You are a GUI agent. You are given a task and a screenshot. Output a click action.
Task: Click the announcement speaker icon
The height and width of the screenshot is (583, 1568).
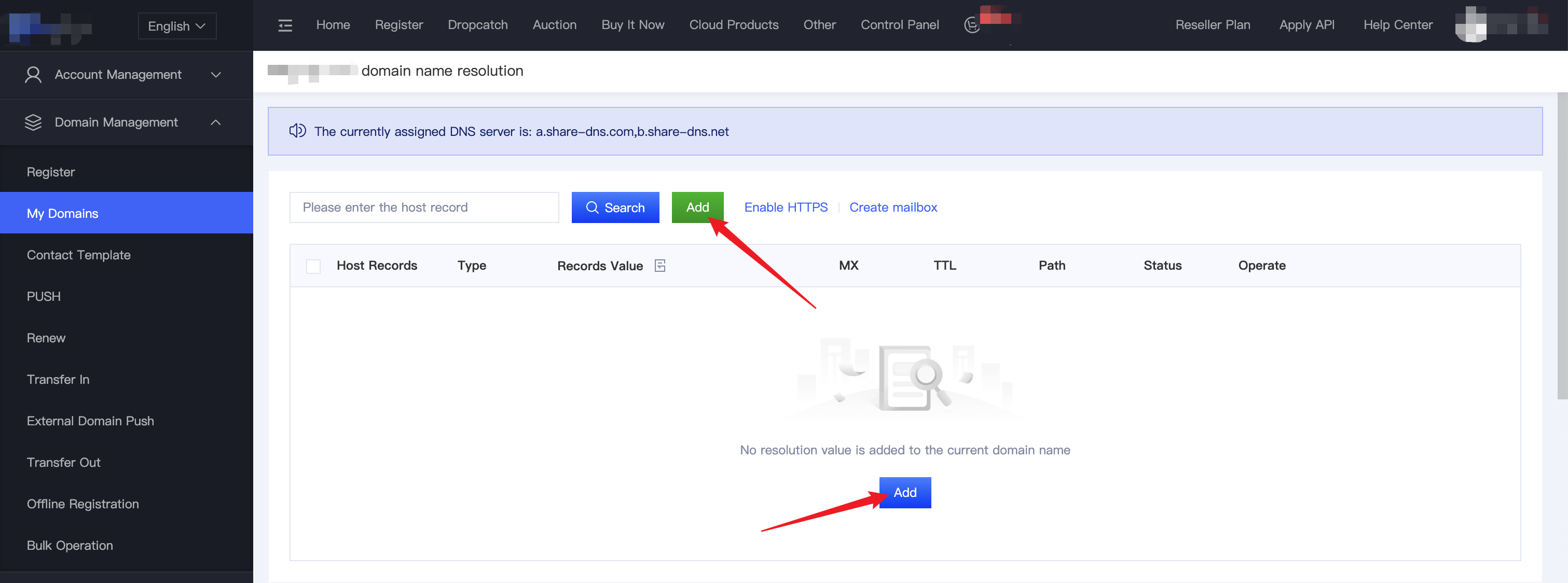[298, 131]
